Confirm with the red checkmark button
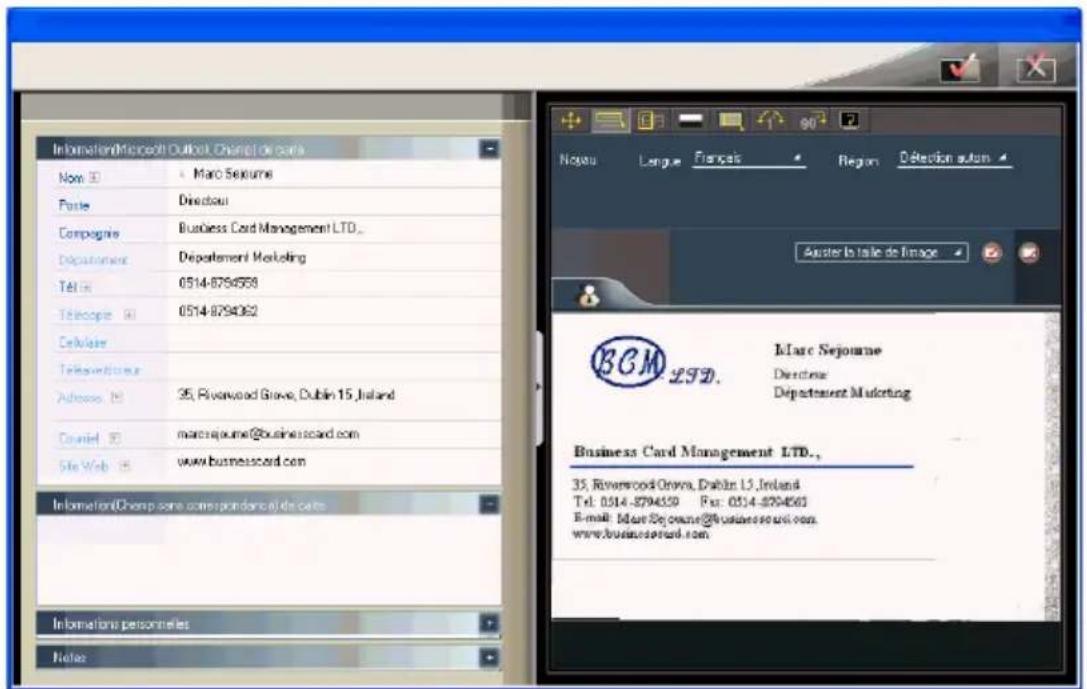Viewport: 1087px width, 689px height. [960, 68]
